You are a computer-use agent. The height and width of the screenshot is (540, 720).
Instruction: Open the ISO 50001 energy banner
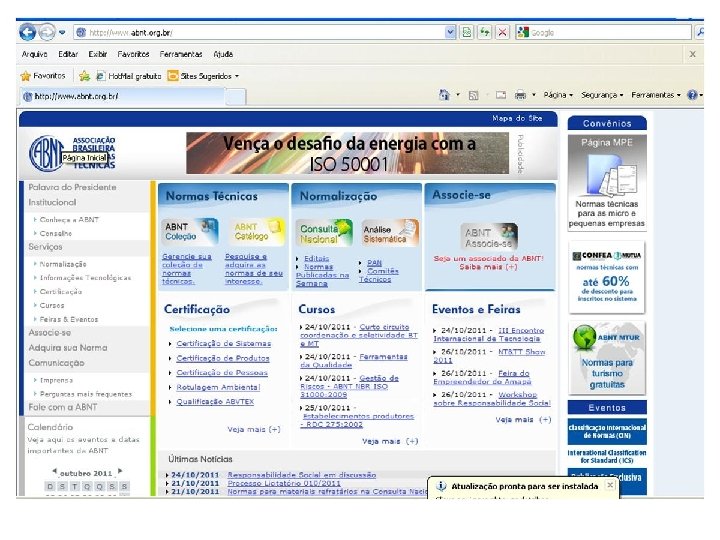(x=347, y=153)
